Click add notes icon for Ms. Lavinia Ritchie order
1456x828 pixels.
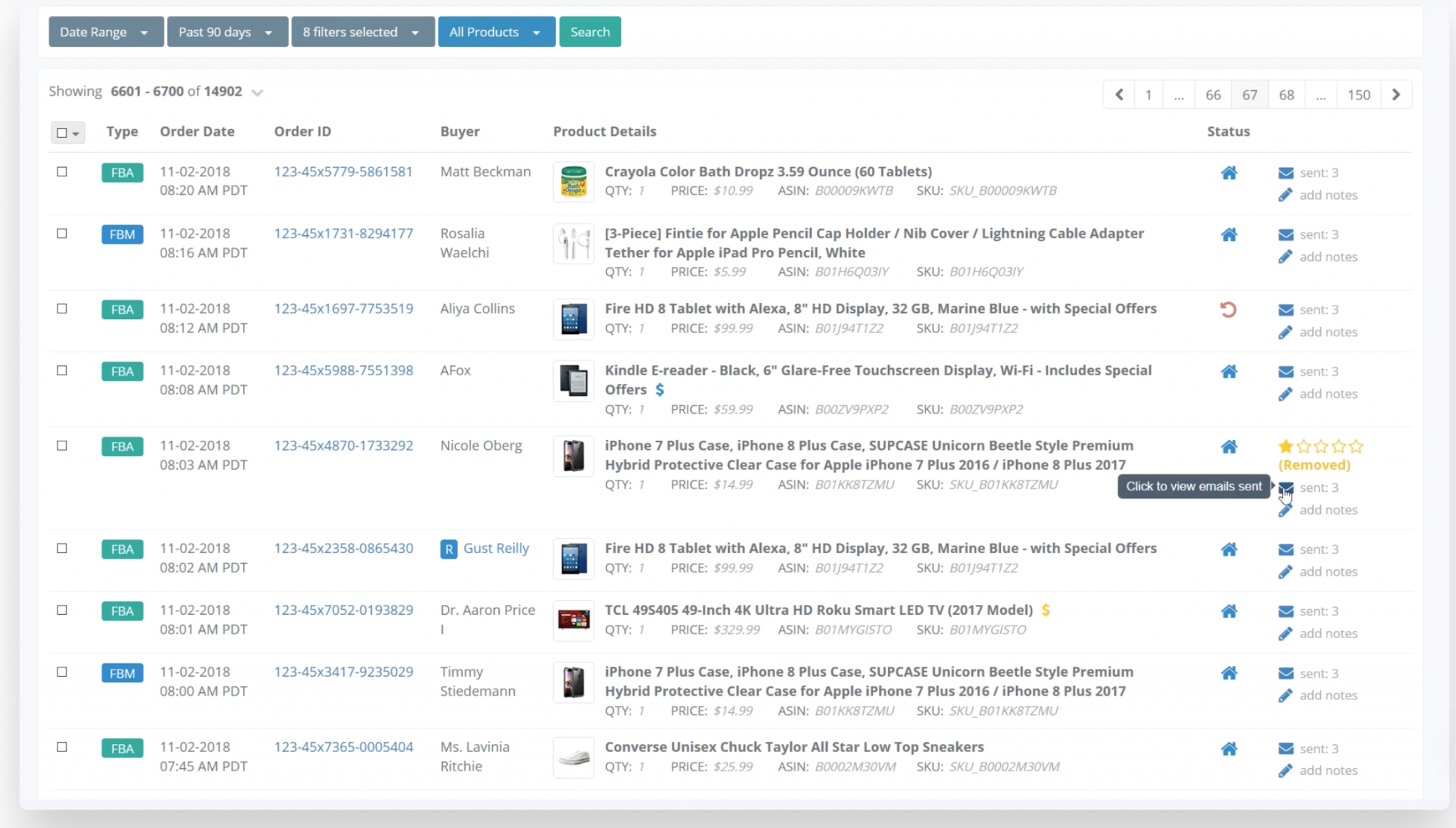pos(1285,770)
